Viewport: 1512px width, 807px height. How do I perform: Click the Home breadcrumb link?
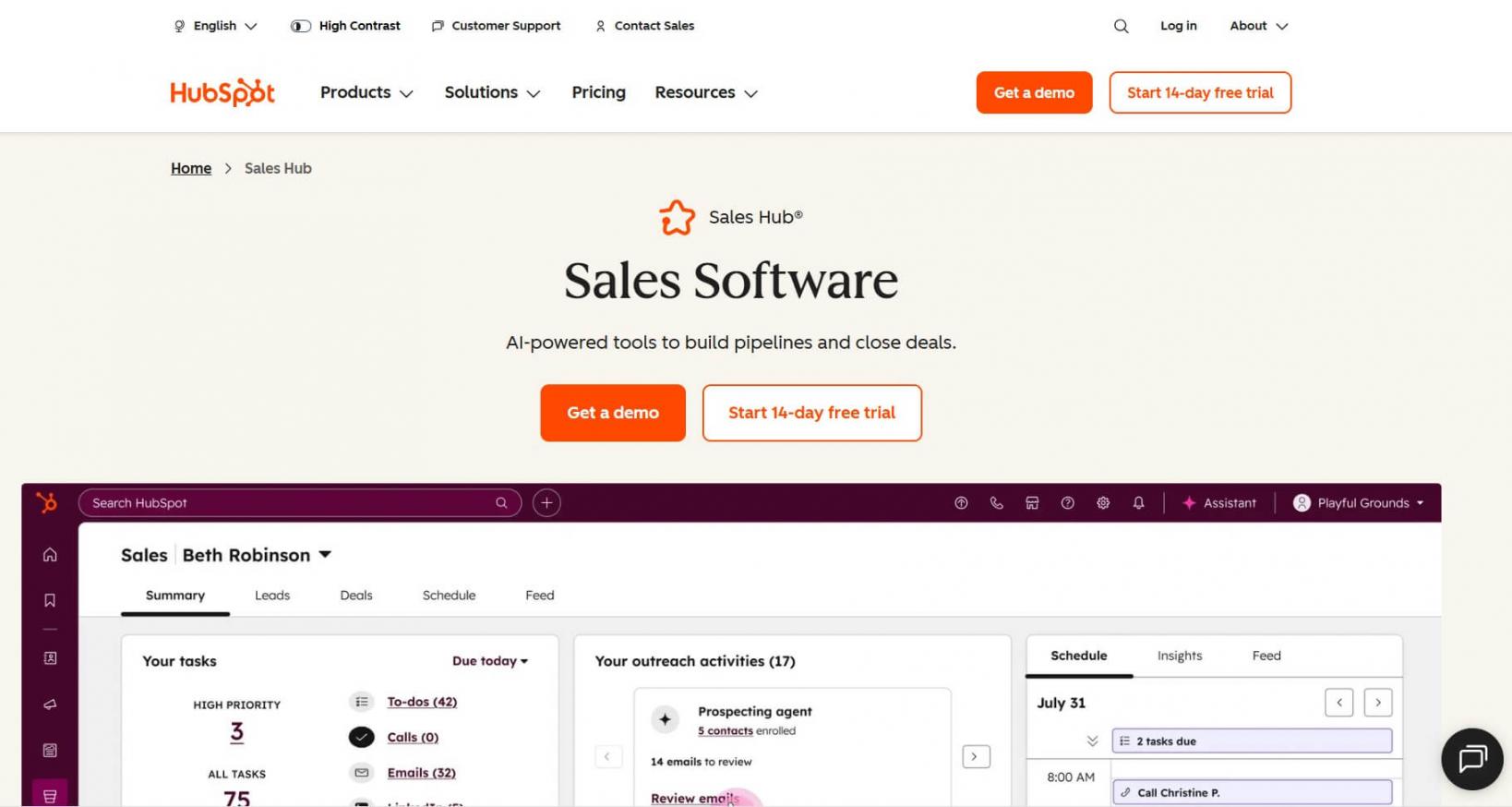(191, 168)
